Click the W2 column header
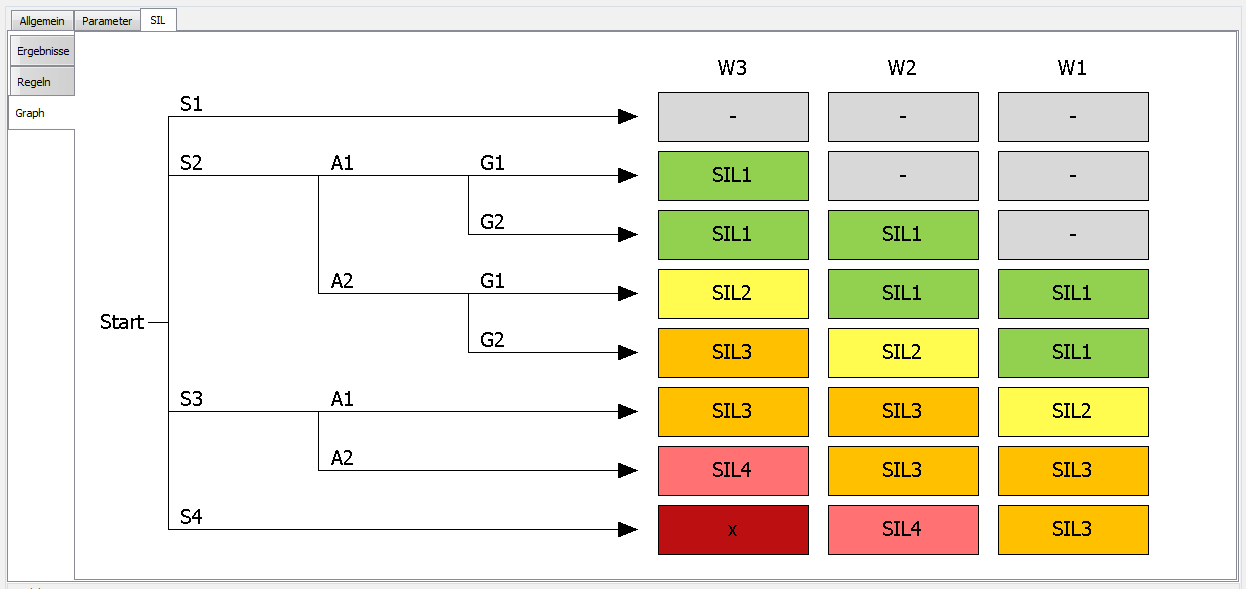 tap(902, 69)
